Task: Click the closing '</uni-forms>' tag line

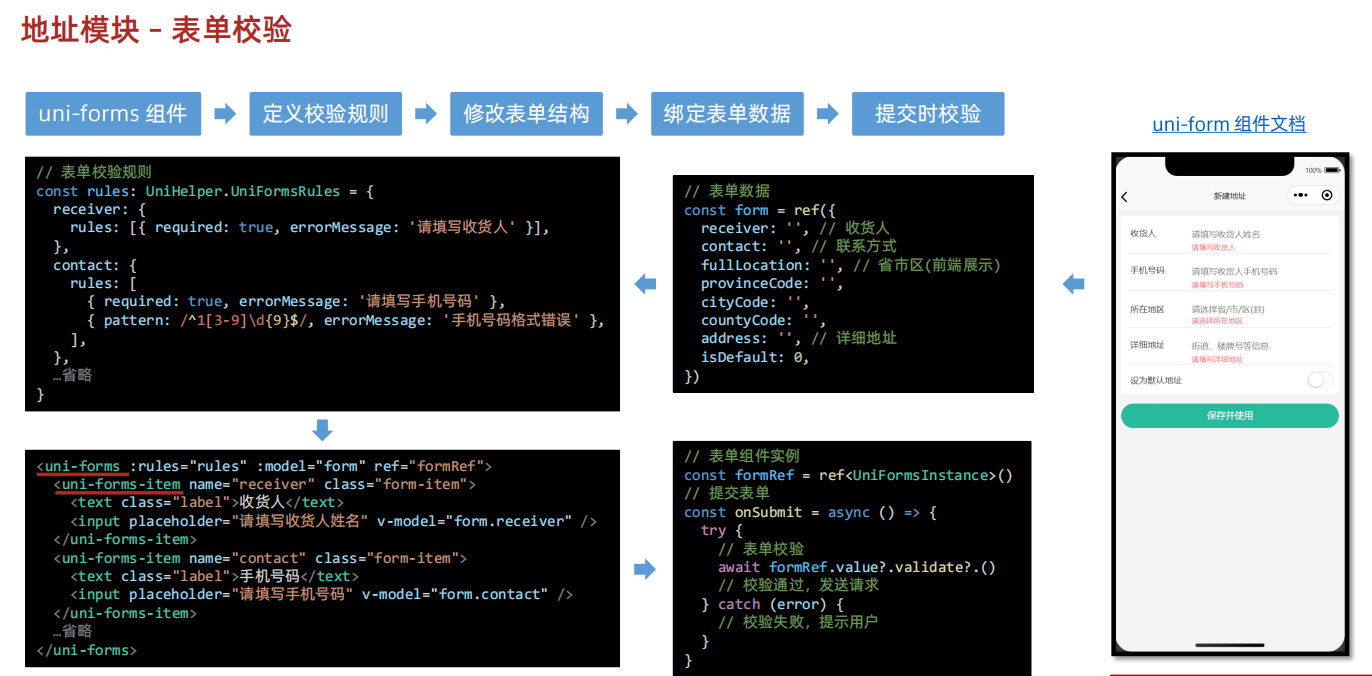Action: pyautogui.click(x=86, y=650)
